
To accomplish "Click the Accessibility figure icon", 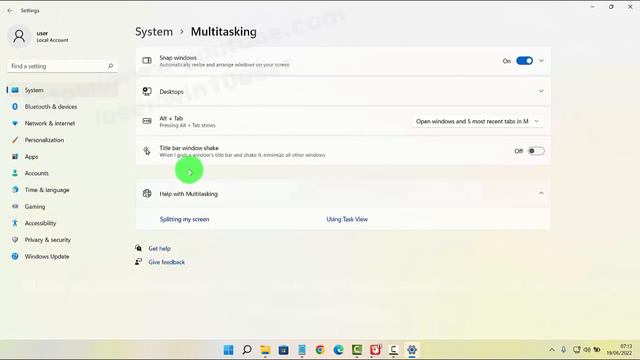I will coord(15,223).
